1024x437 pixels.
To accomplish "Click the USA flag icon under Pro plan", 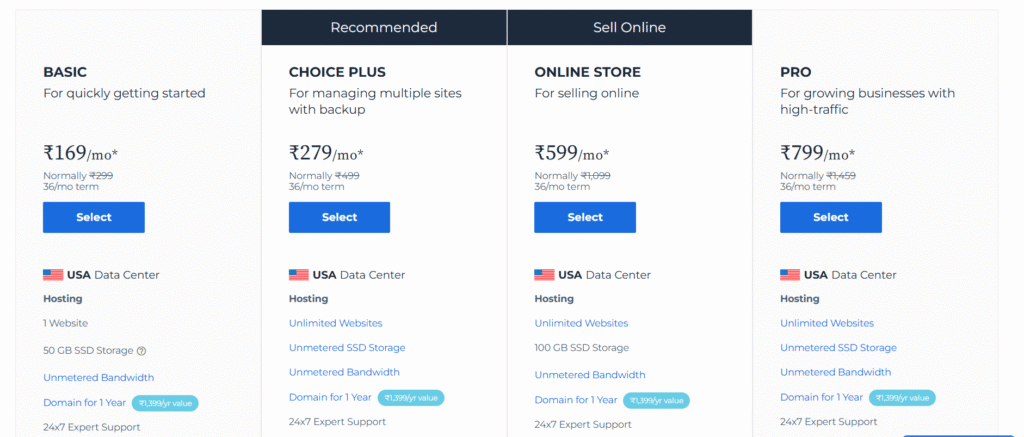I will pyautogui.click(x=790, y=275).
